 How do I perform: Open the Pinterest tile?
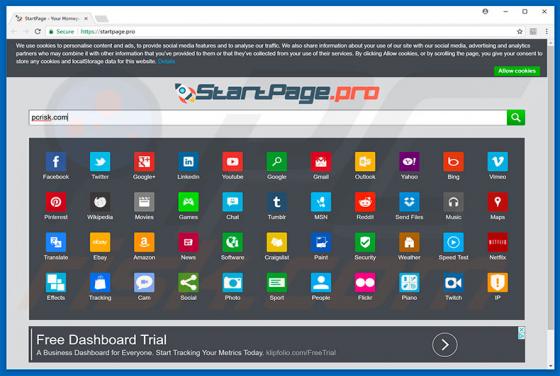coord(56,202)
